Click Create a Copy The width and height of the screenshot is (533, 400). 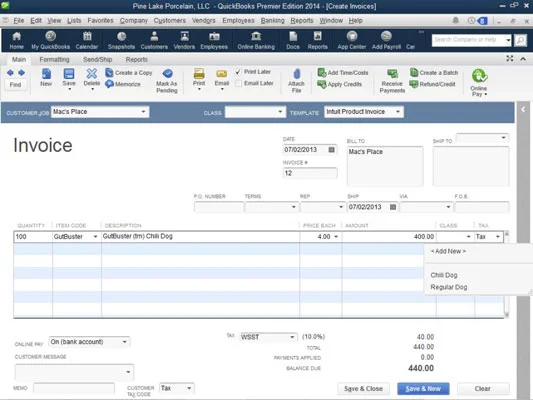coord(129,72)
